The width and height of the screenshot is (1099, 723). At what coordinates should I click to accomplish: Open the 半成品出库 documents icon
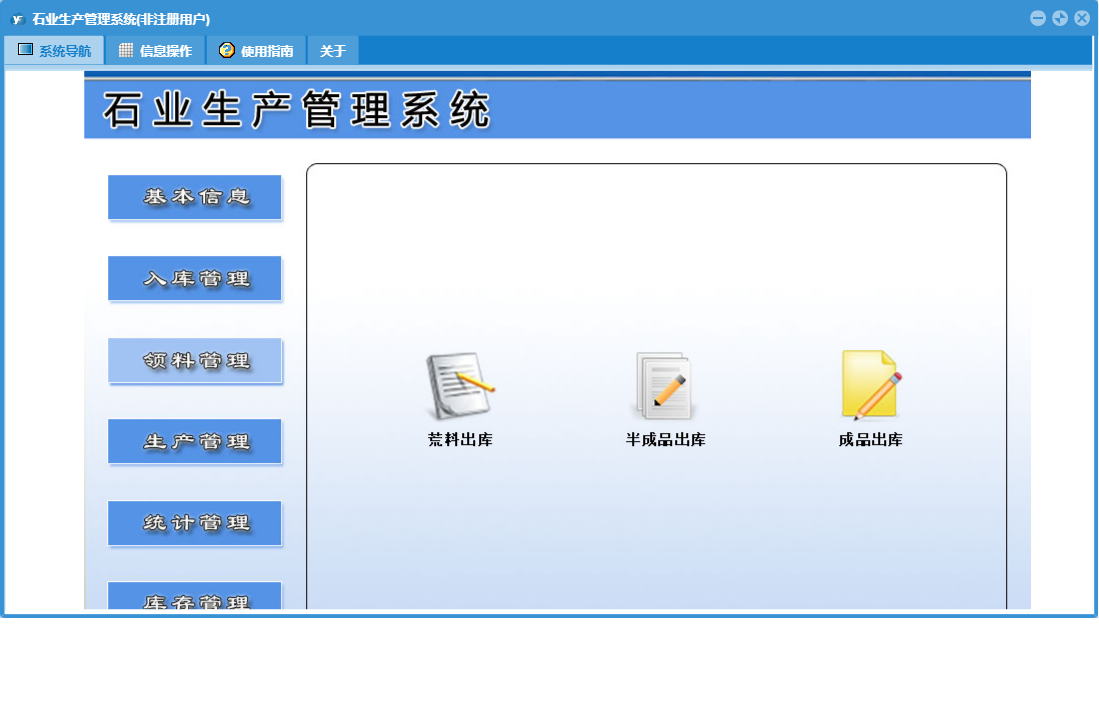pyautogui.click(x=664, y=386)
